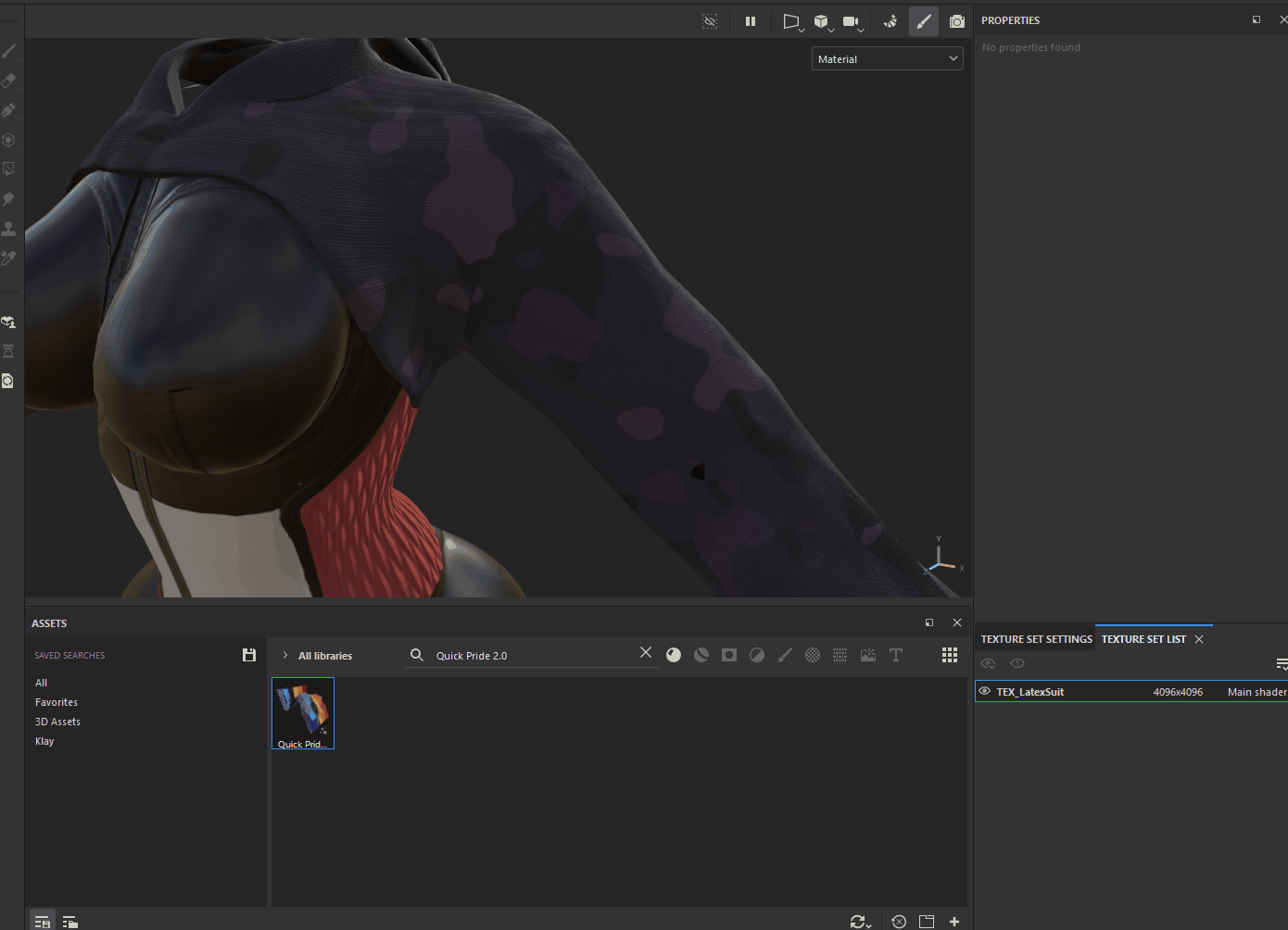Close the Texture Set List tab

pyautogui.click(x=1199, y=639)
